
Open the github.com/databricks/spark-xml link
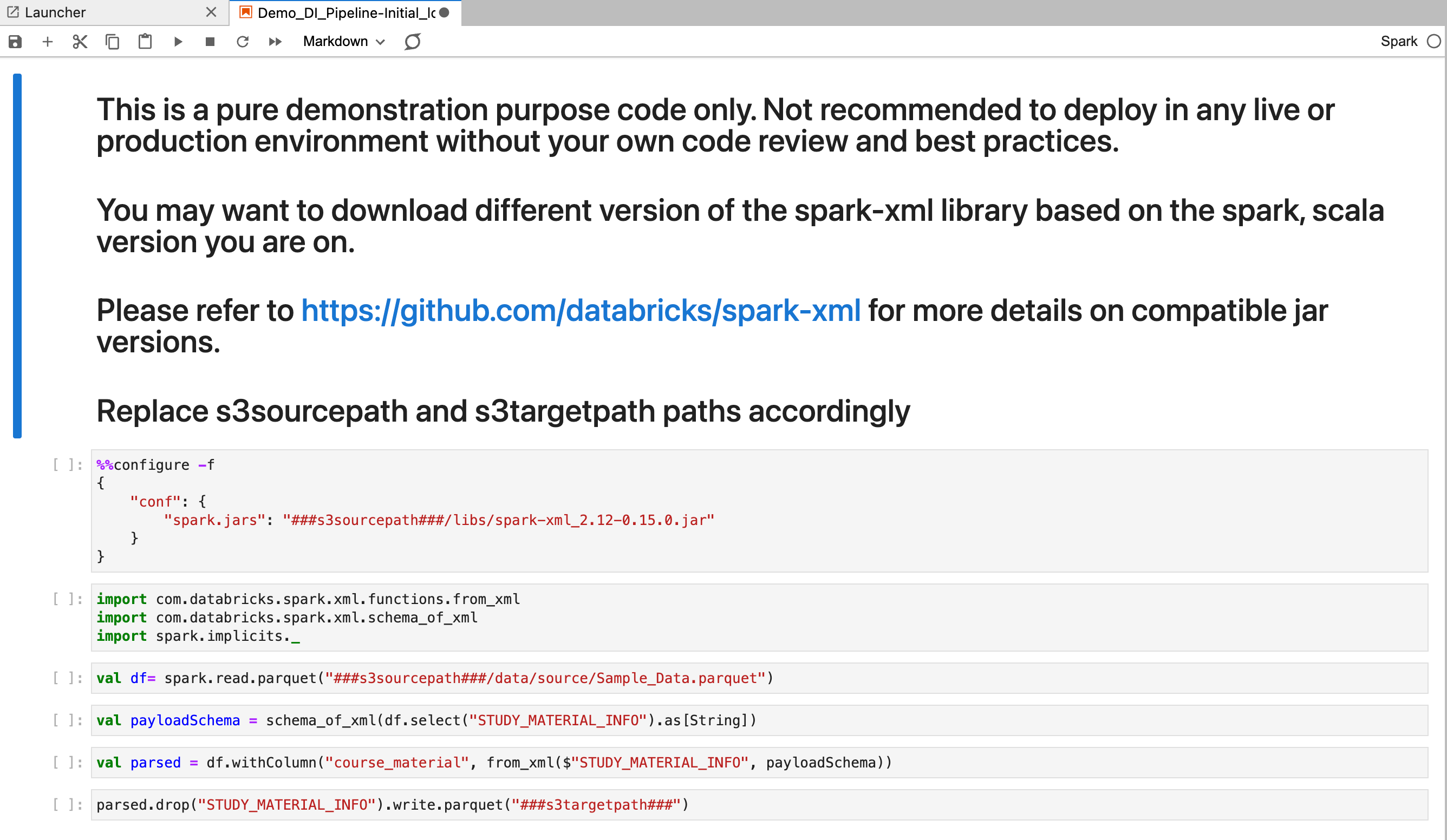click(581, 311)
